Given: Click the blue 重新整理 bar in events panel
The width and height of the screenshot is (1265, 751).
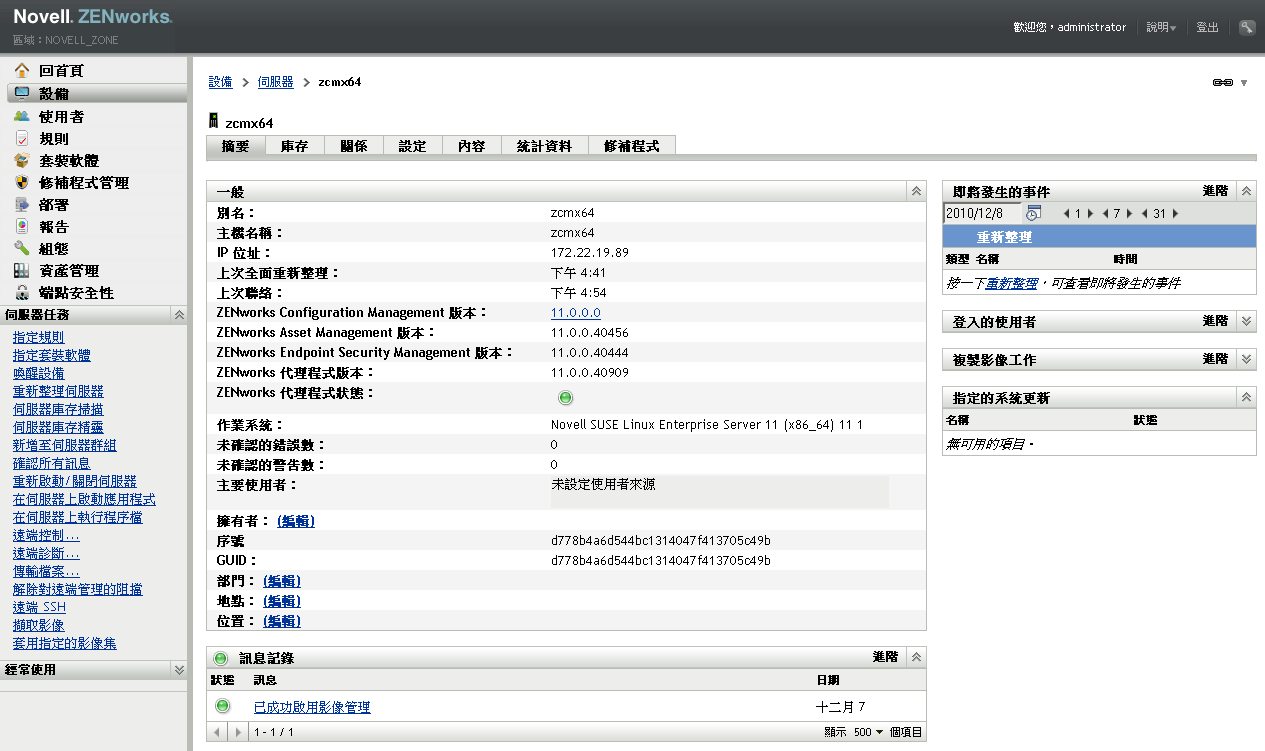Looking at the screenshot, I should click(1099, 238).
